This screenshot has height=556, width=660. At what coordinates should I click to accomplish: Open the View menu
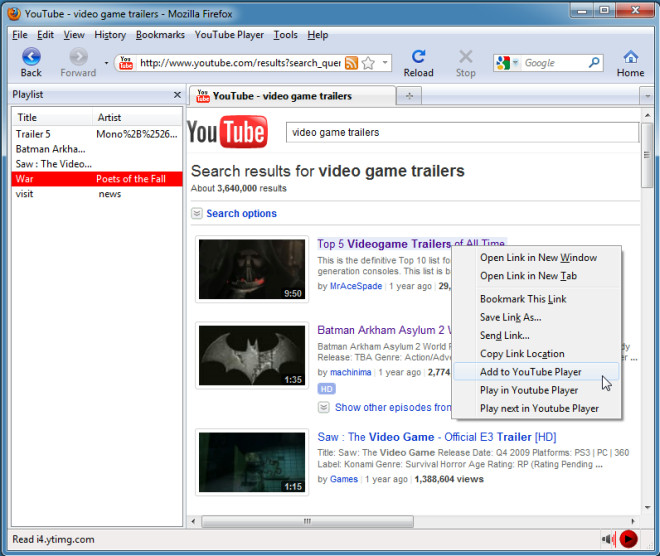coord(74,35)
